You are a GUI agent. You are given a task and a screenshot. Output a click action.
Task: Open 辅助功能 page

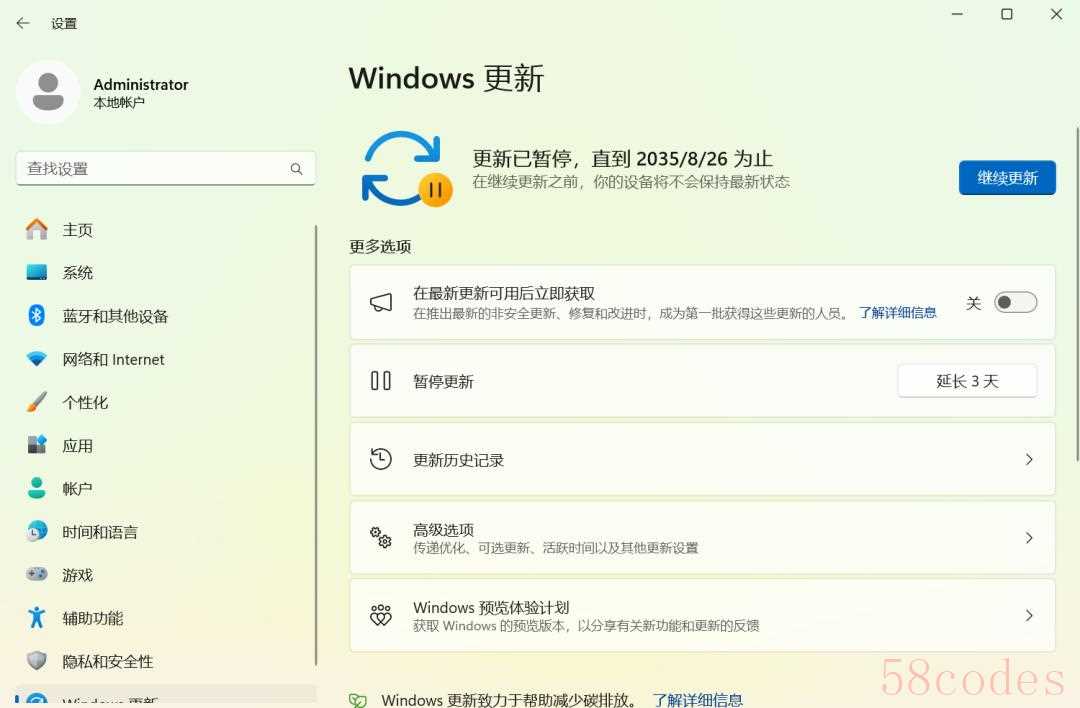165,618
